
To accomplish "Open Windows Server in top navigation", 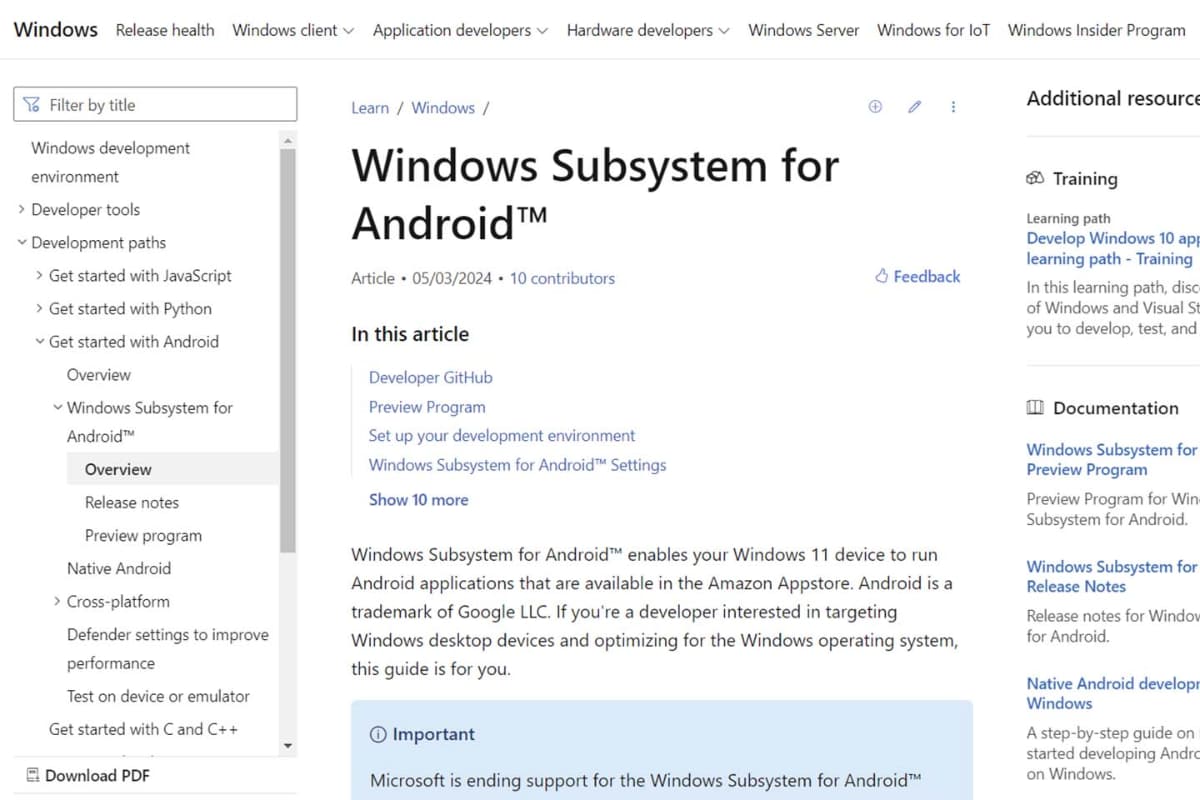I will 804,30.
